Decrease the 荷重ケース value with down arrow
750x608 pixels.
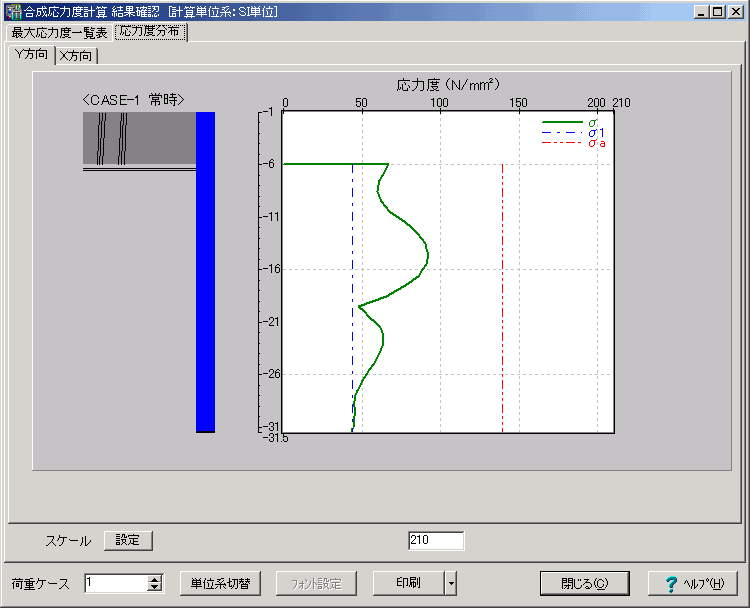(x=154, y=588)
